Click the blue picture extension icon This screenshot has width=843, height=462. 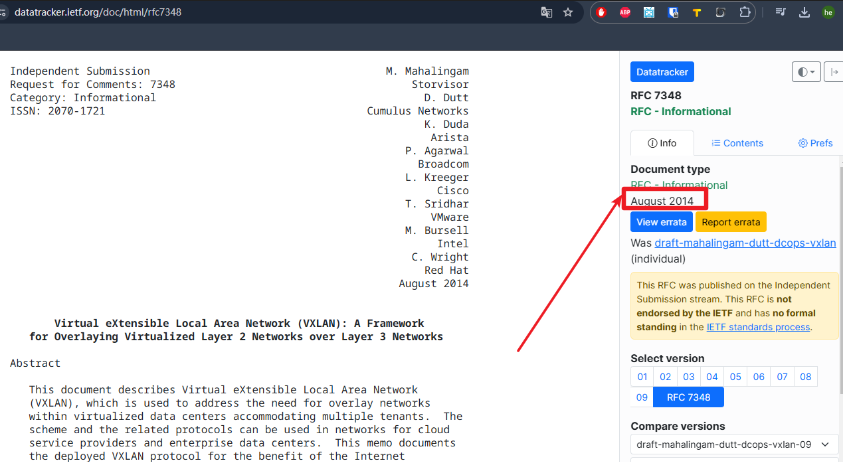[x=649, y=12]
